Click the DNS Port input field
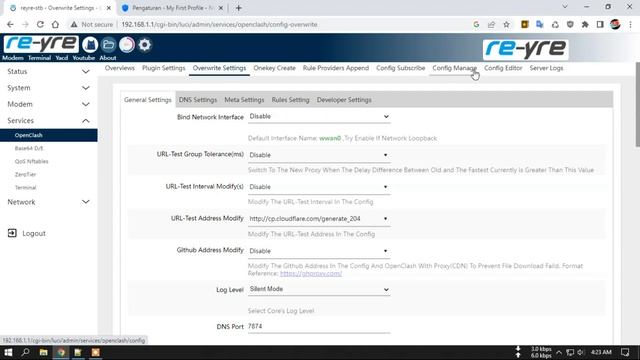Image resolution: width=640 pixels, height=360 pixels. point(319,327)
